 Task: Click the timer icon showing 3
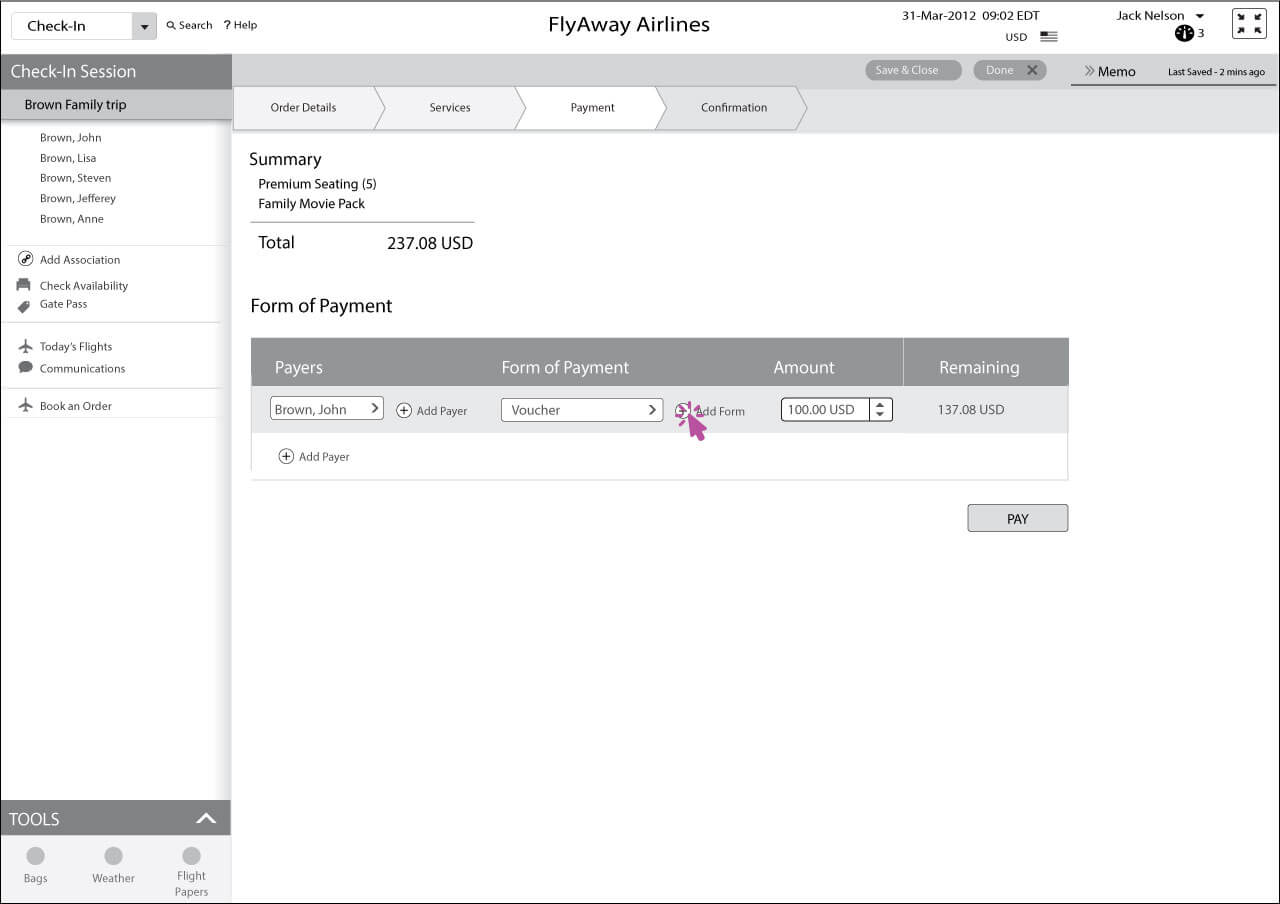pos(1183,33)
